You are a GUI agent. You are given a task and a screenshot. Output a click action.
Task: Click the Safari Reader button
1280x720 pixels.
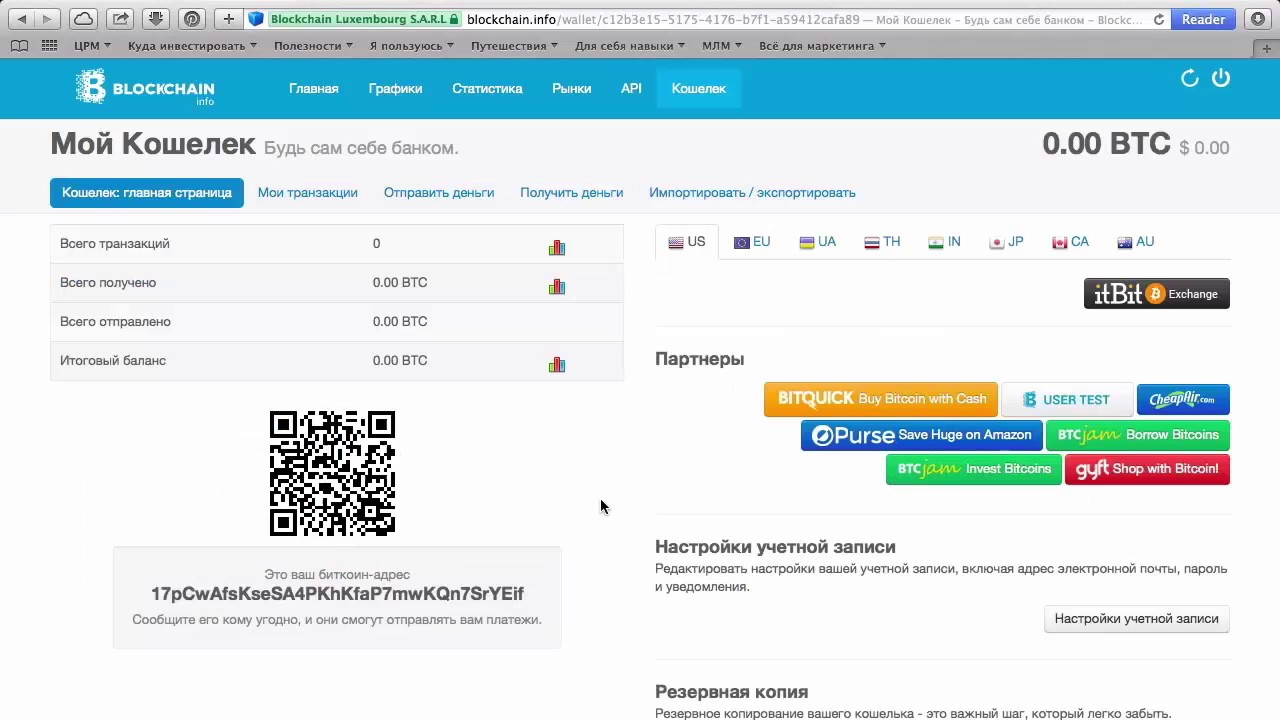point(1204,19)
